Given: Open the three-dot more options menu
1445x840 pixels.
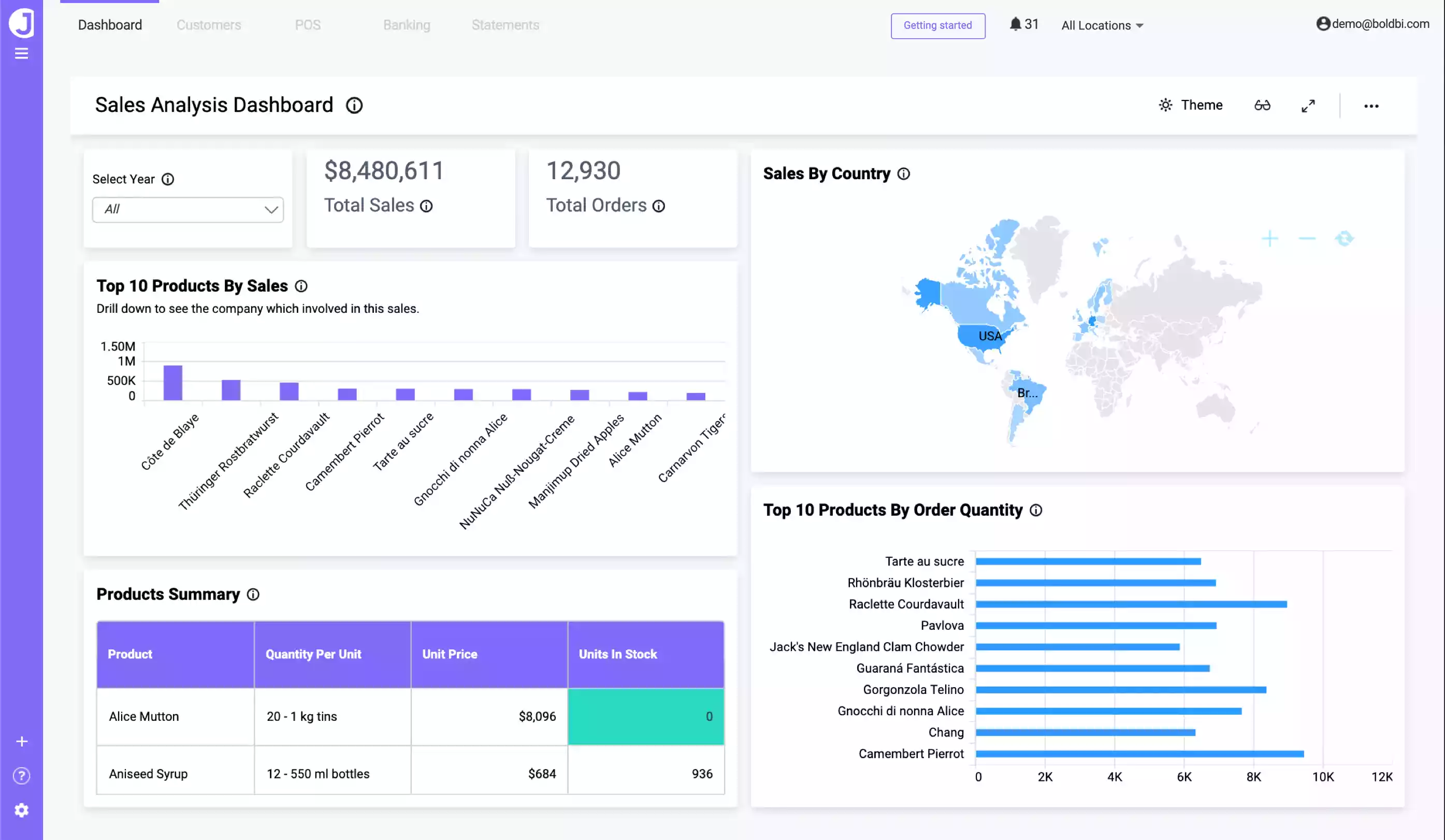Looking at the screenshot, I should pos(1371,106).
